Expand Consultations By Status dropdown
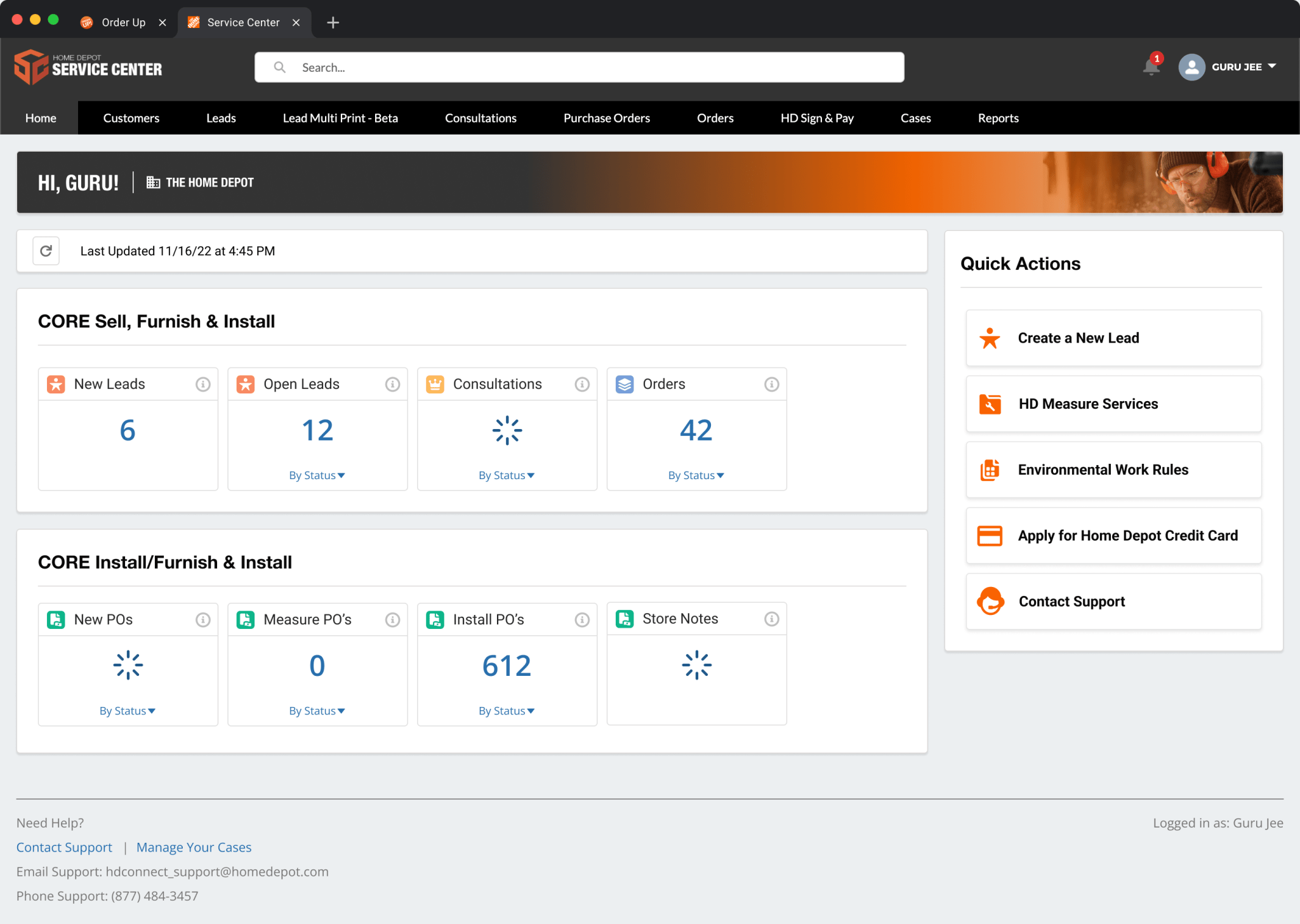Image resolution: width=1300 pixels, height=924 pixels. pos(507,475)
